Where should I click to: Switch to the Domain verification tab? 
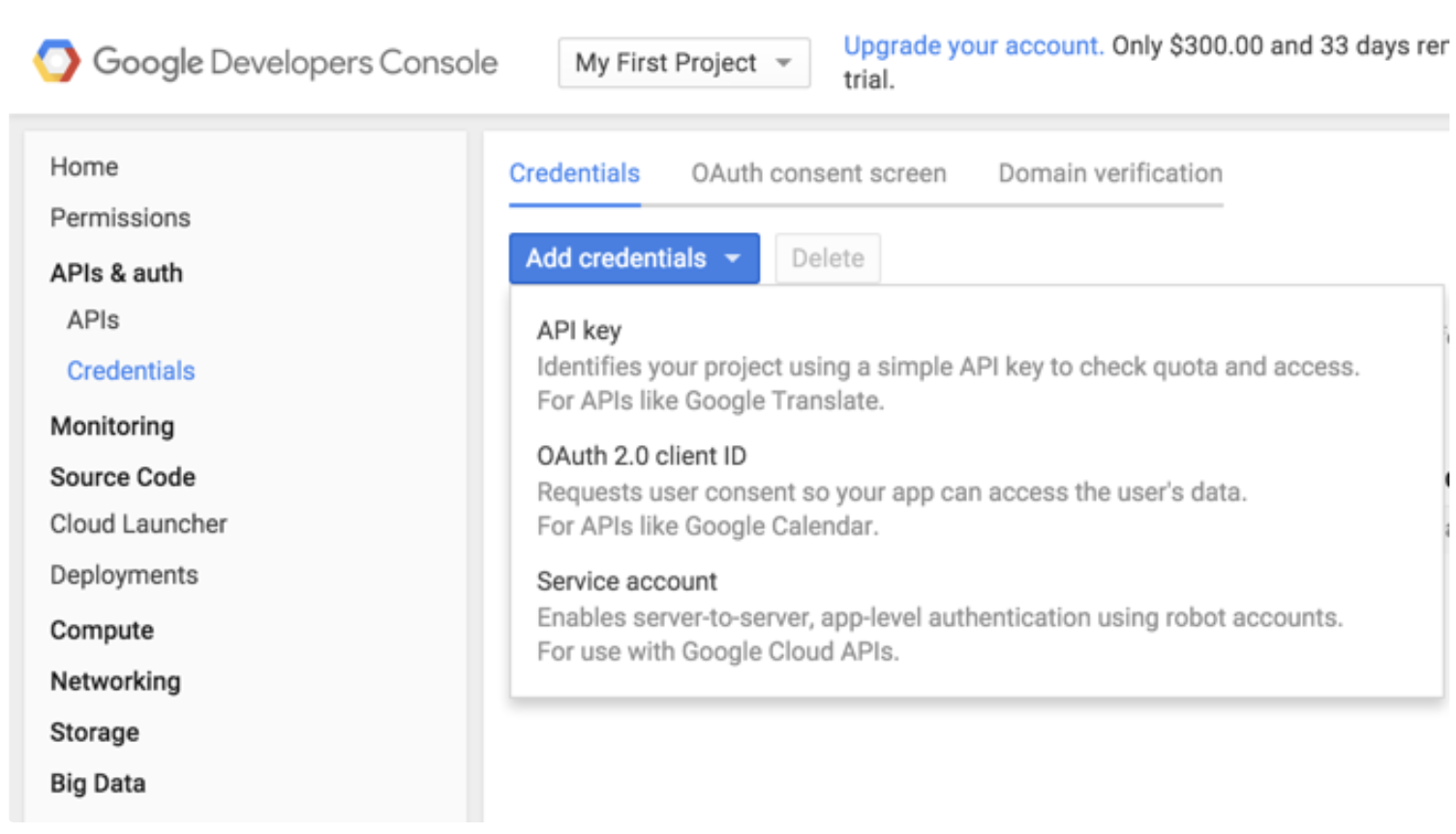1109,173
